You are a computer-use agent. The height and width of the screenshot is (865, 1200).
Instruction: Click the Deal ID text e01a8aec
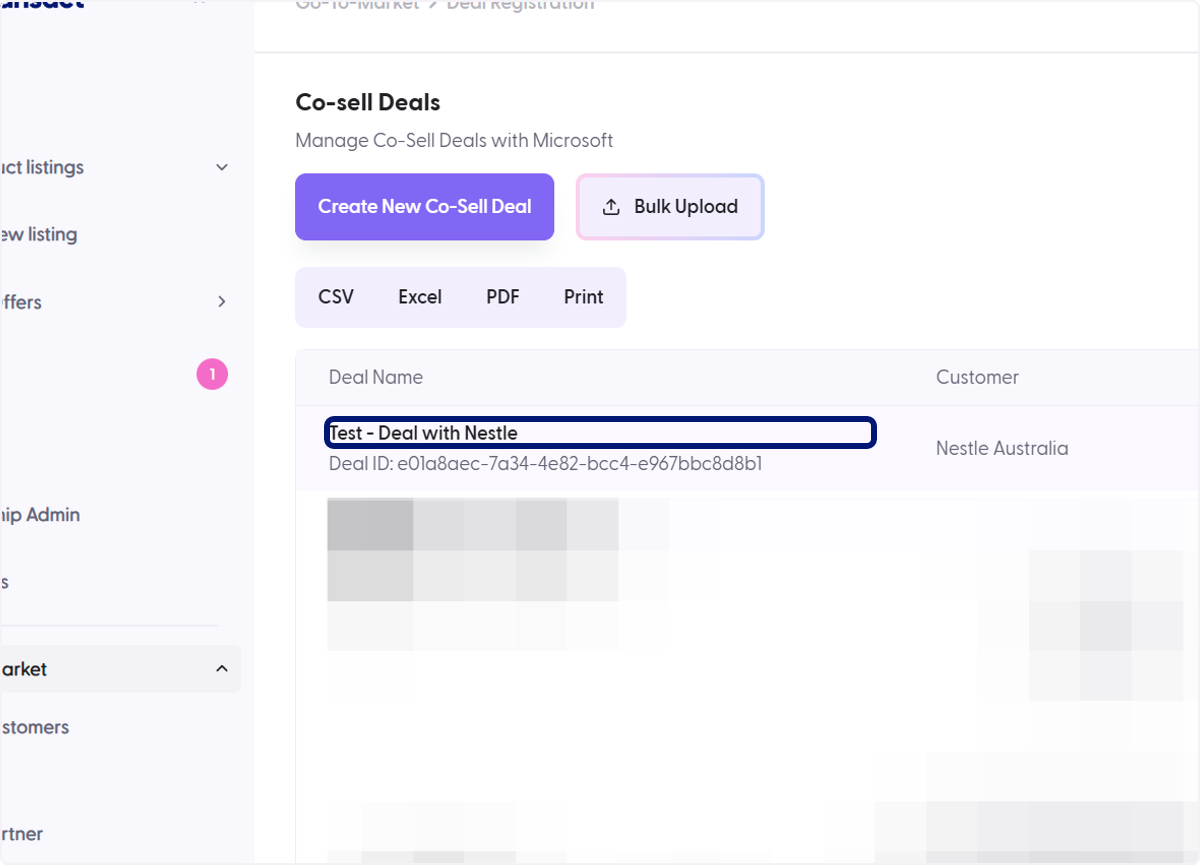(546, 464)
